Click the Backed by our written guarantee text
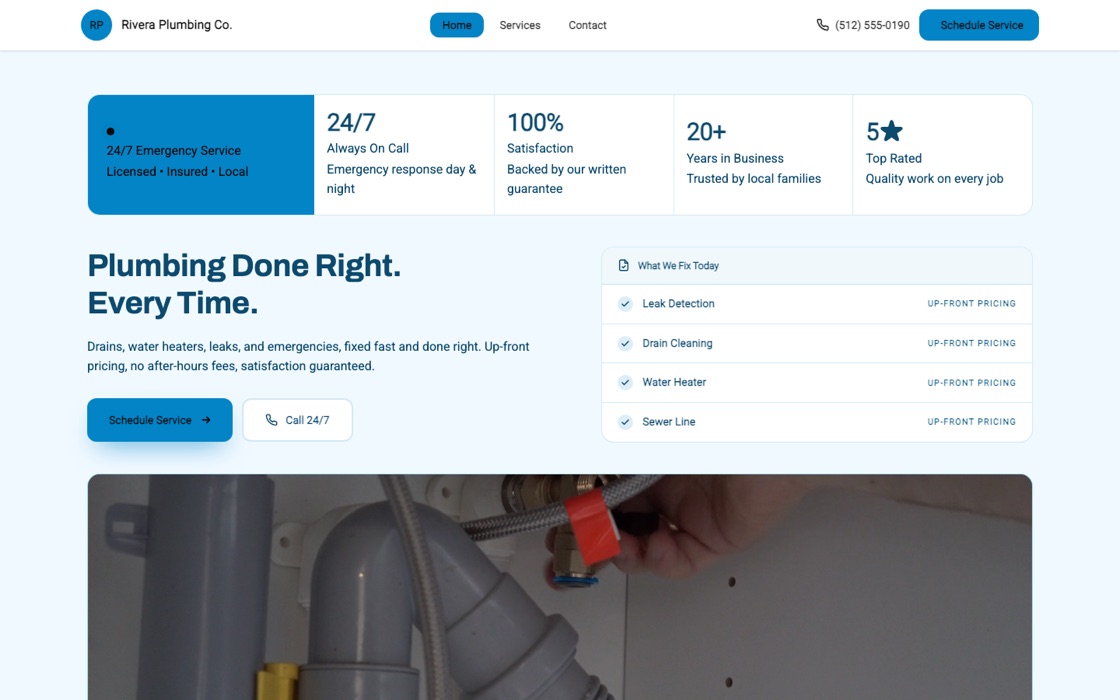Image resolution: width=1120 pixels, height=700 pixels. point(566,179)
